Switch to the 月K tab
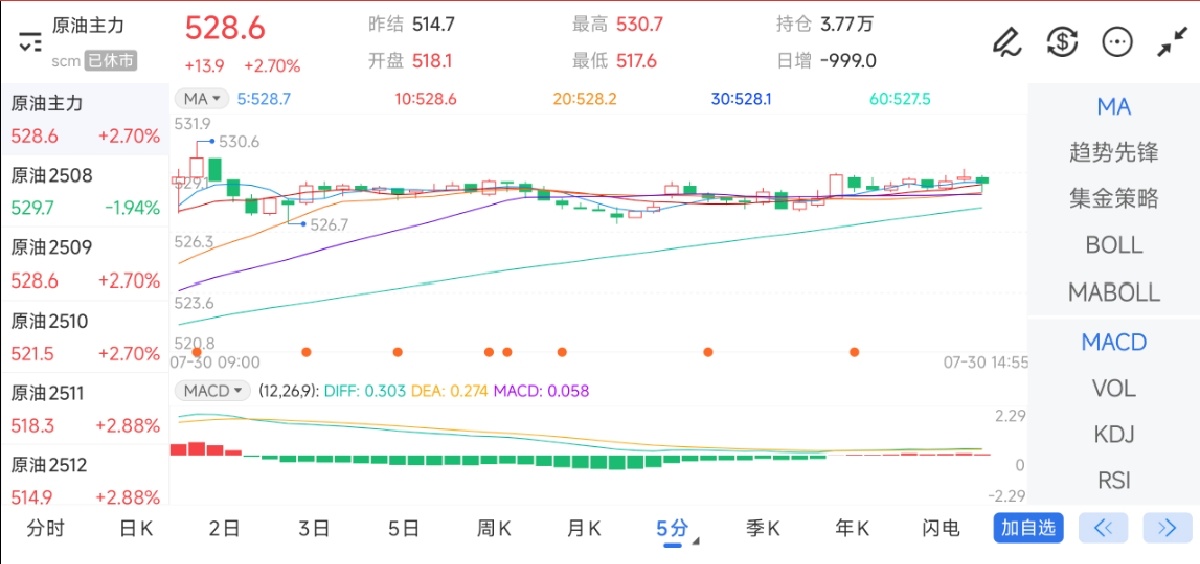The image size is (1200, 564). [x=583, y=528]
